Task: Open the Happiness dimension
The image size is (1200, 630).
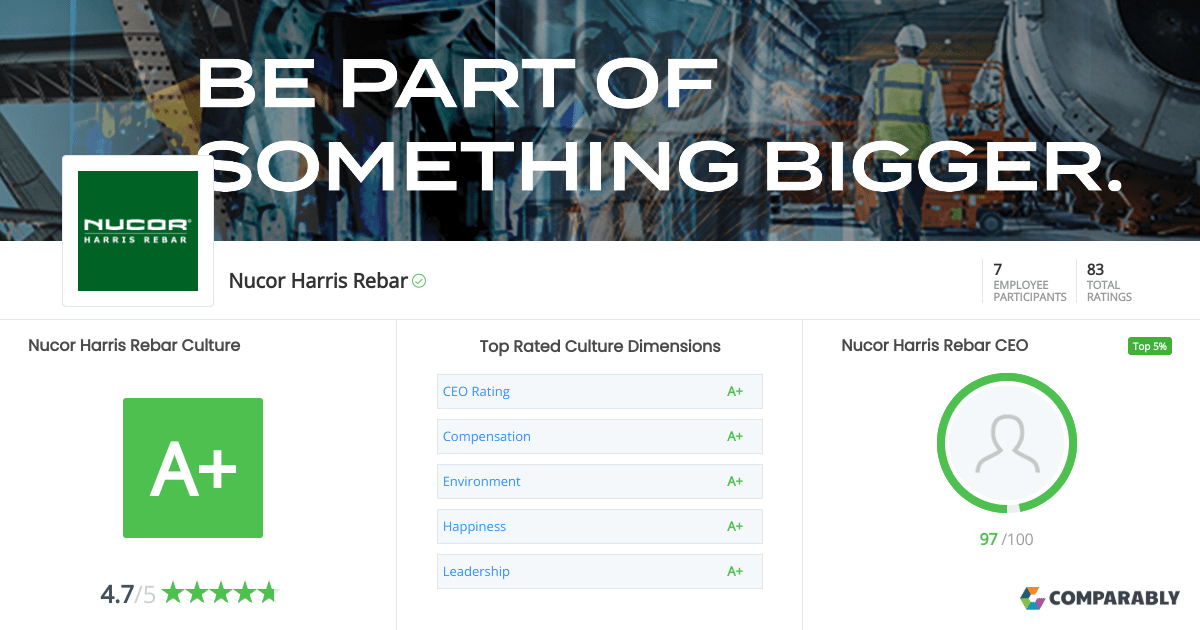Action: (474, 526)
